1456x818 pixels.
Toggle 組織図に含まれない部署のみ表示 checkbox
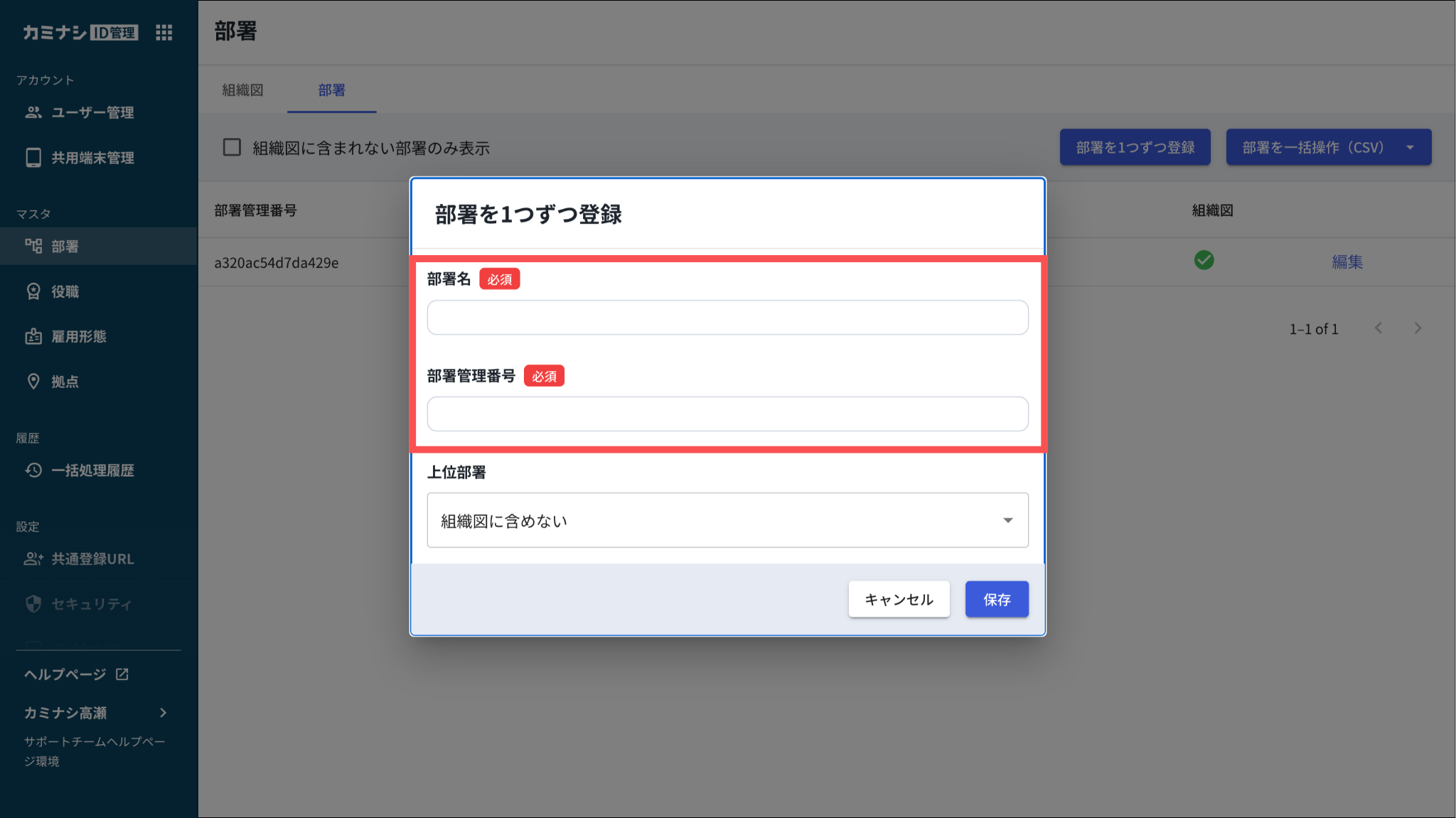point(232,147)
